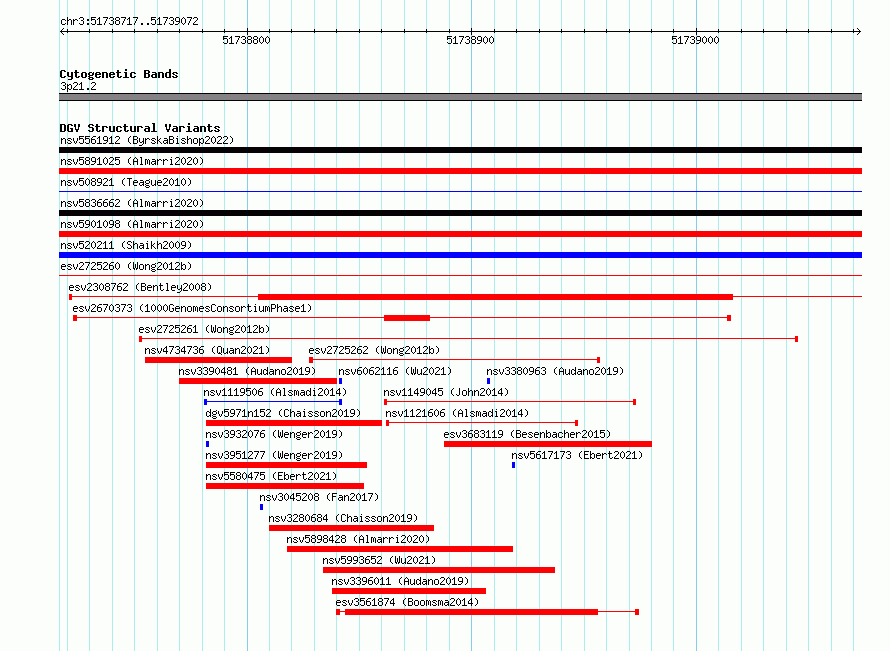Open nsv5993652 (Wu2021) label

pyautogui.click(x=379, y=560)
